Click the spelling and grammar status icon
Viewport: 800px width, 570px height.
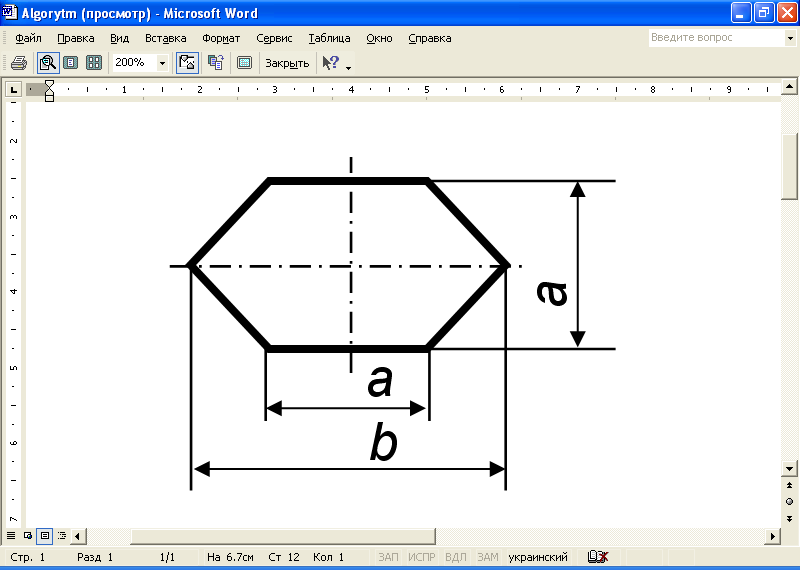point(597,557)
